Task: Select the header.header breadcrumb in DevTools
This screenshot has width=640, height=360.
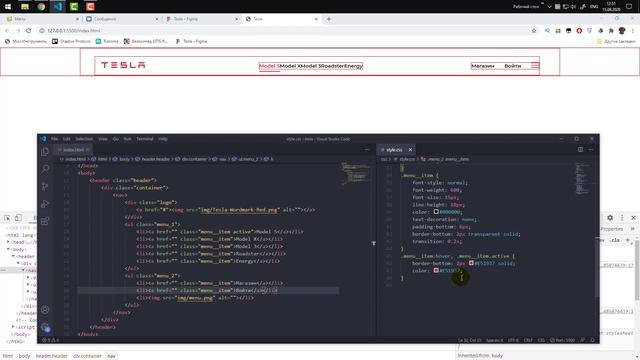Action: (51, 356)
